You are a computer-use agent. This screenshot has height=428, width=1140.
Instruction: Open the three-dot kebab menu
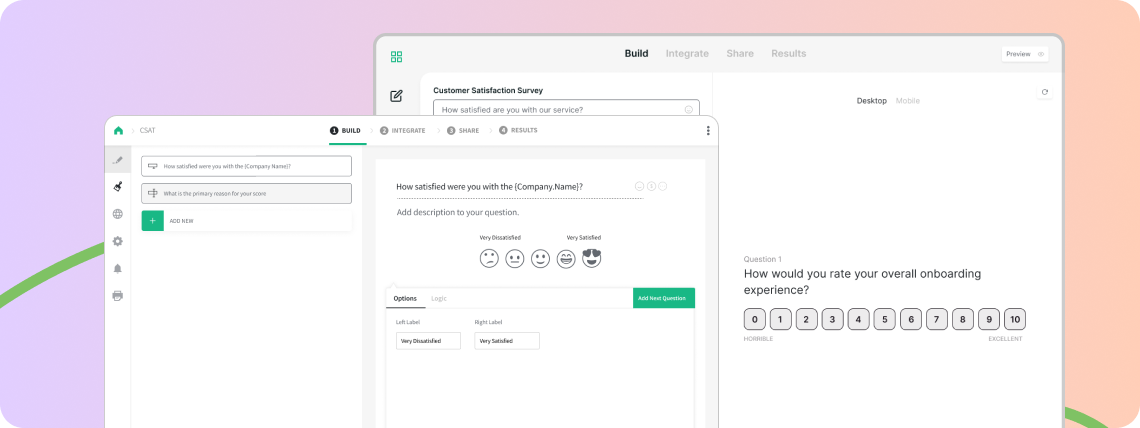(708, 130)
